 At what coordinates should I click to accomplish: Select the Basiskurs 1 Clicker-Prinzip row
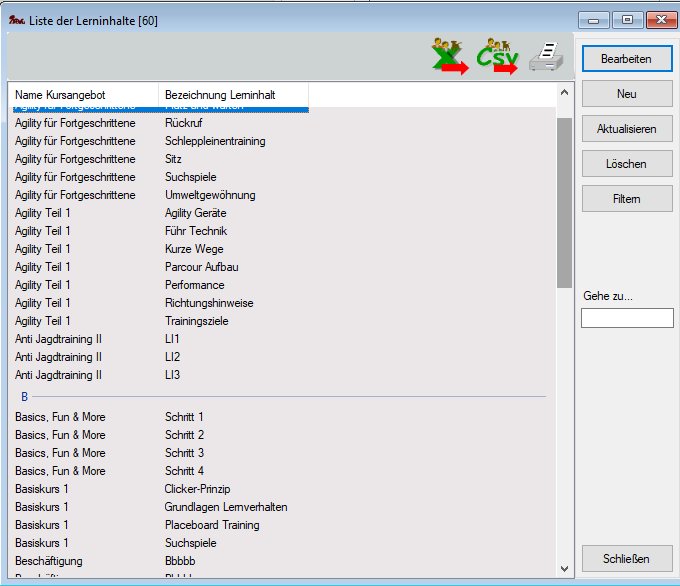(x=197, y=489)
